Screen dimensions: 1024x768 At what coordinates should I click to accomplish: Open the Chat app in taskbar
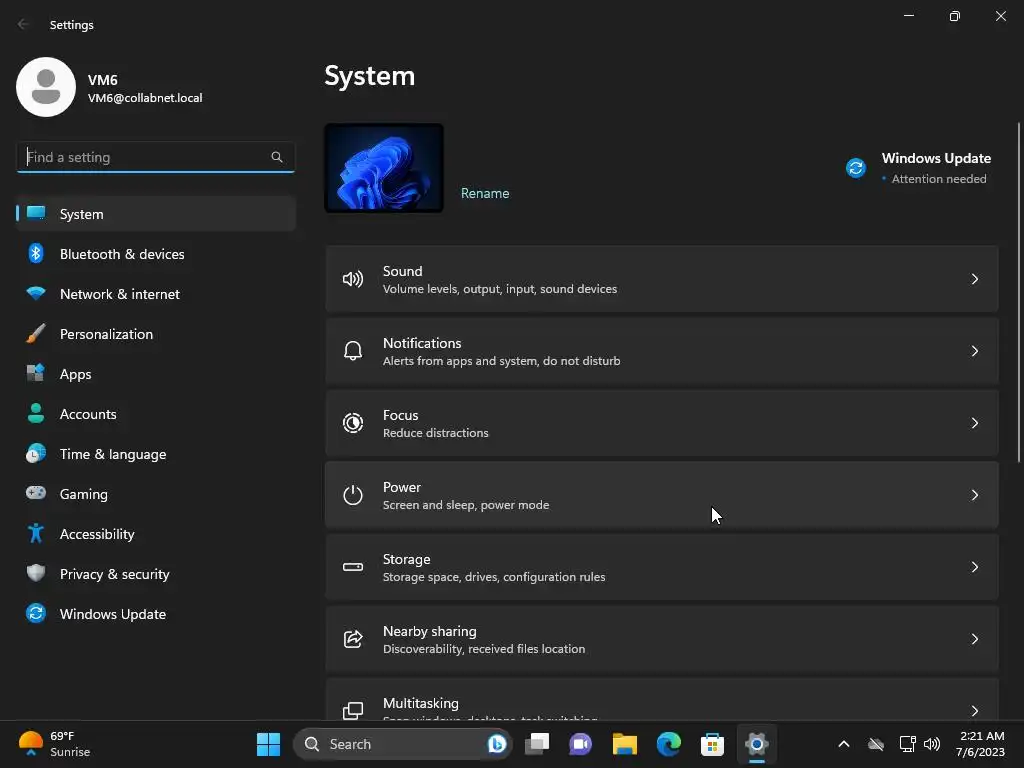click(x=581, y=744)
